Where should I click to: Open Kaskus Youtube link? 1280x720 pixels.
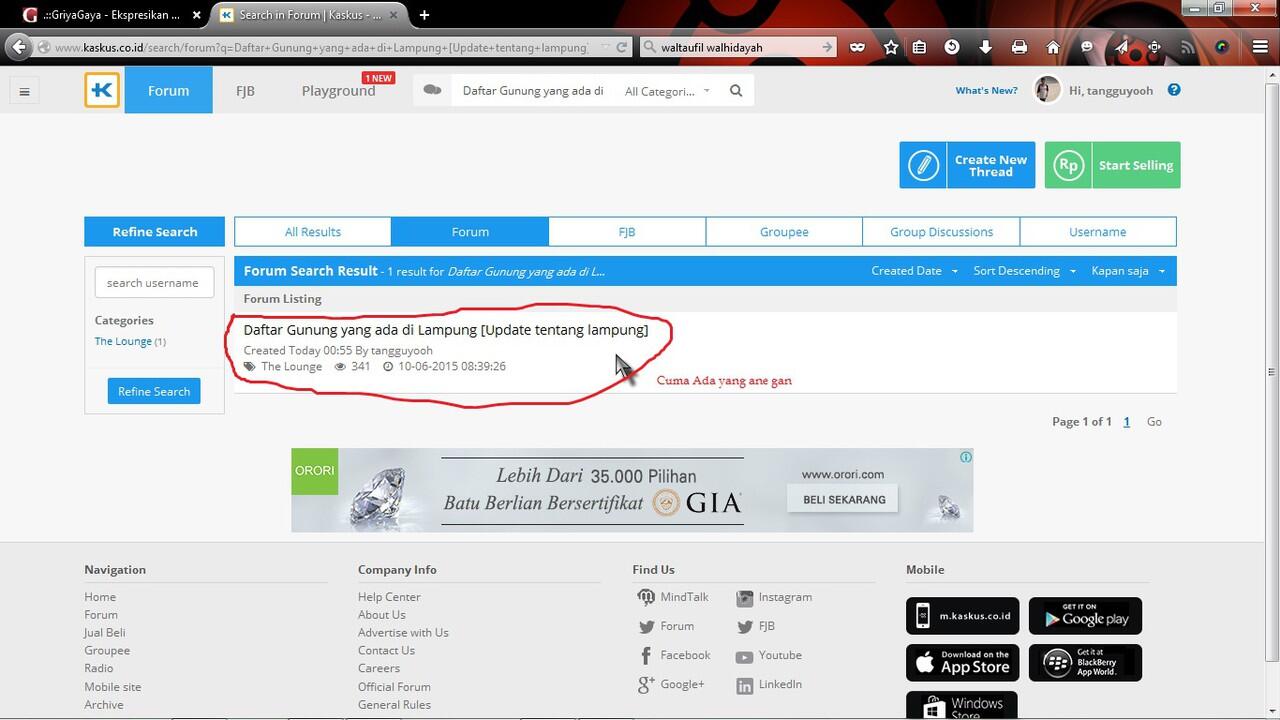pos(769,655)
